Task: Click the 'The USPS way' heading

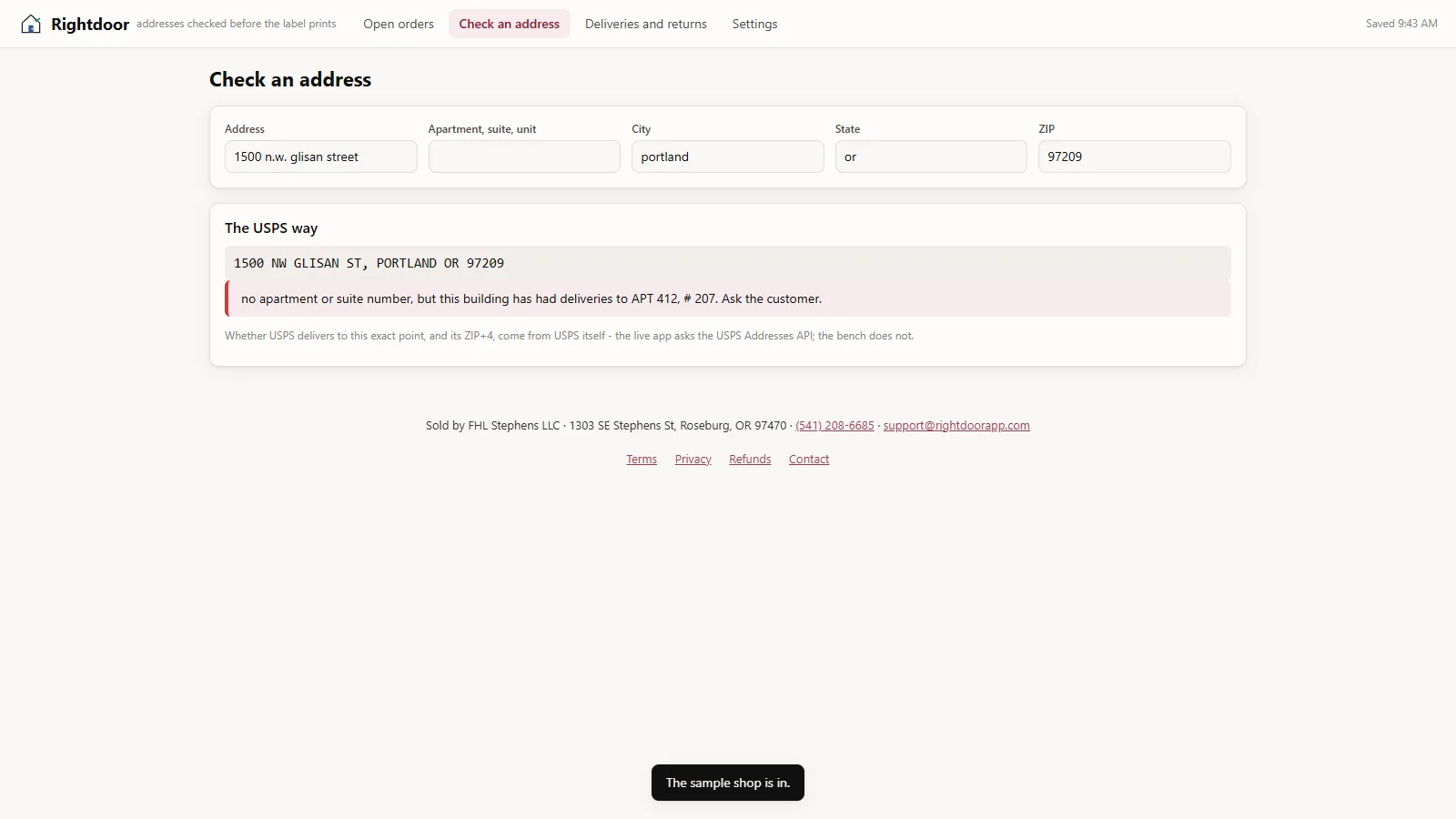Action: pyautogui.click(x=271, y=227)
